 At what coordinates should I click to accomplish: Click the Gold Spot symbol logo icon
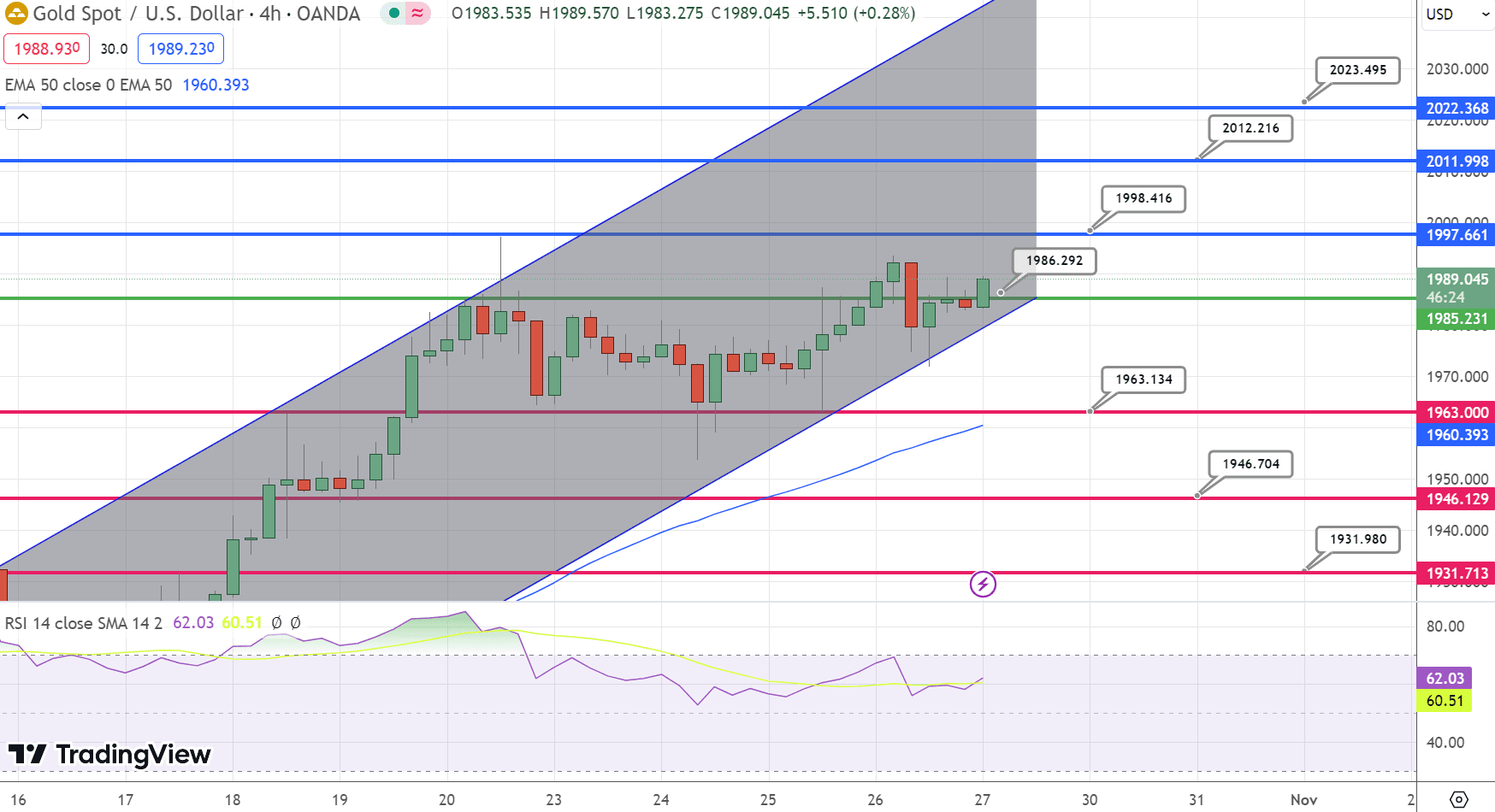[16, 14]
